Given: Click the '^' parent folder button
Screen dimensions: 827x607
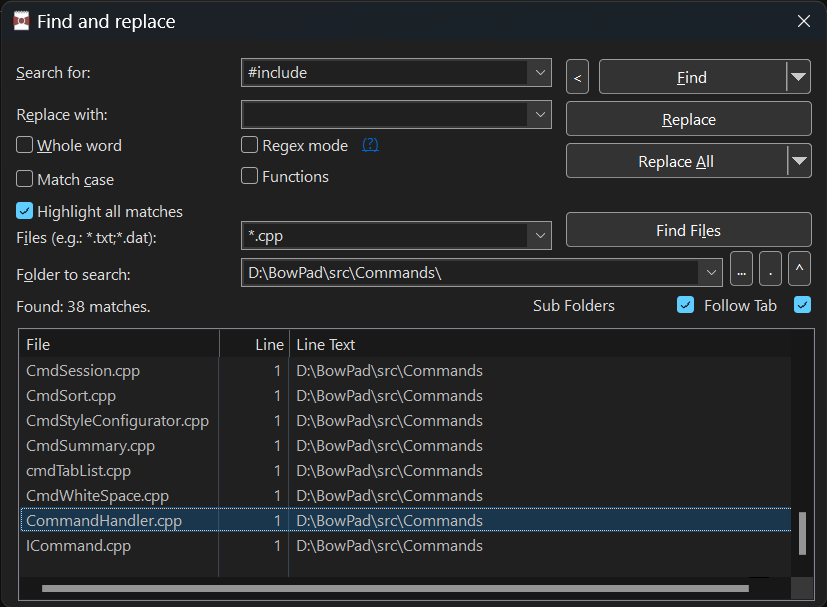Looking at the screenshot, I should pos(797,270).
